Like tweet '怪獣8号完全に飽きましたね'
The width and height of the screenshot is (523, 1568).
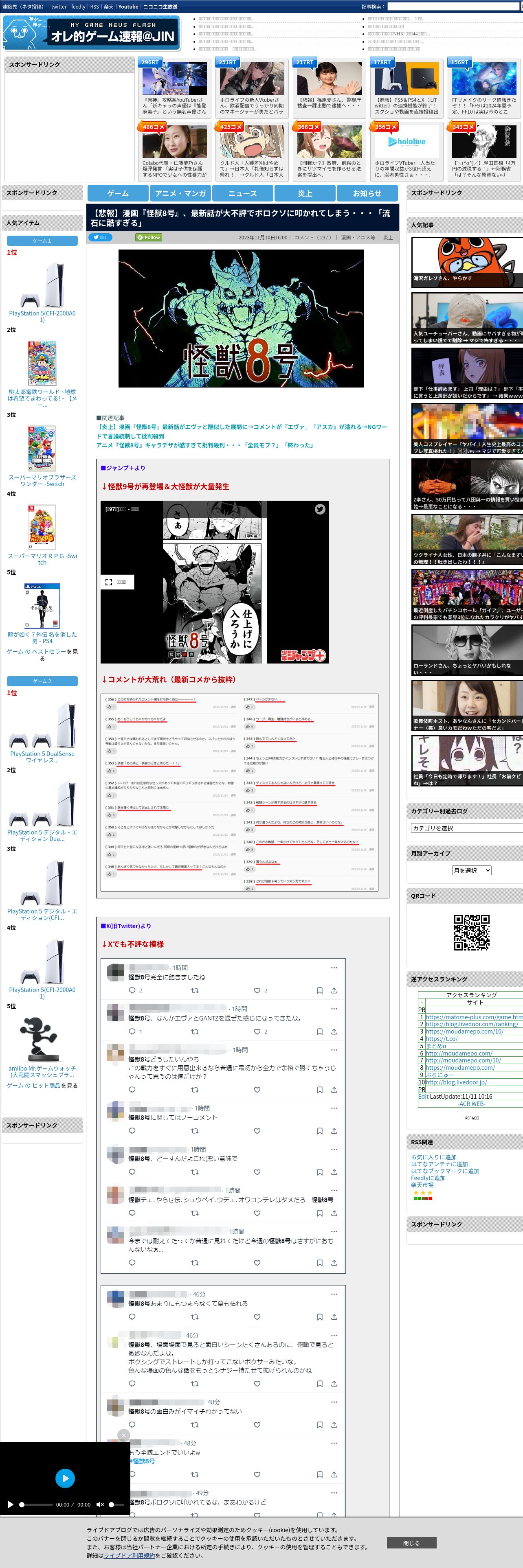tap(257, 990)
